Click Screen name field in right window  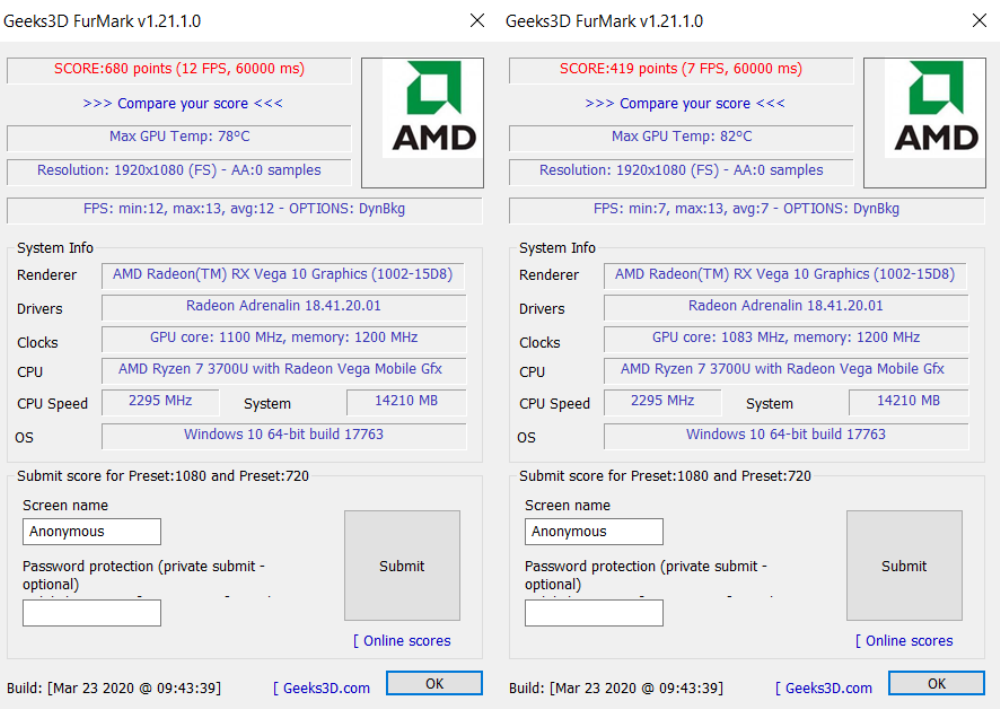593,532
